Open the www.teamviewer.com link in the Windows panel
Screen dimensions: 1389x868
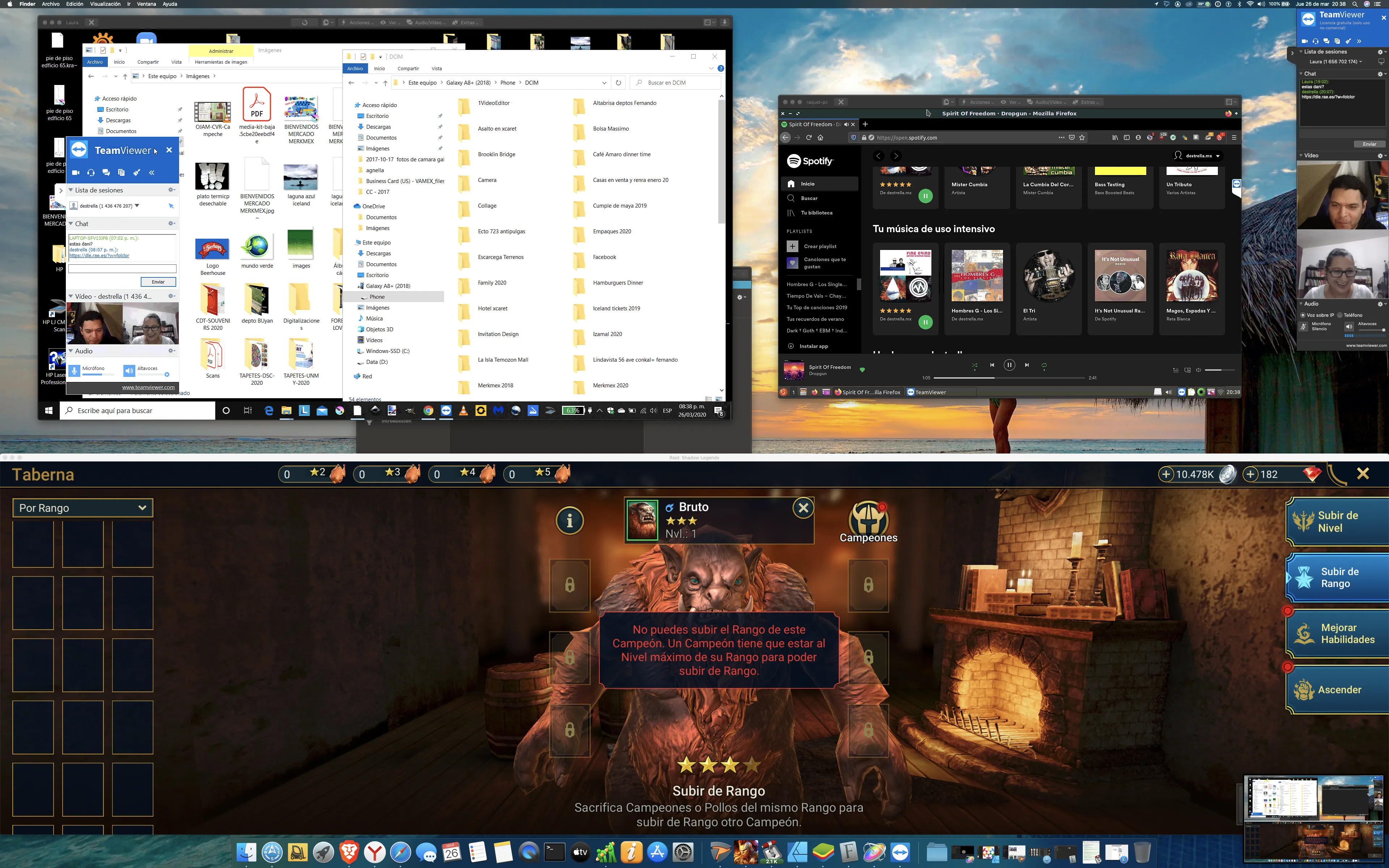[148, 387]
